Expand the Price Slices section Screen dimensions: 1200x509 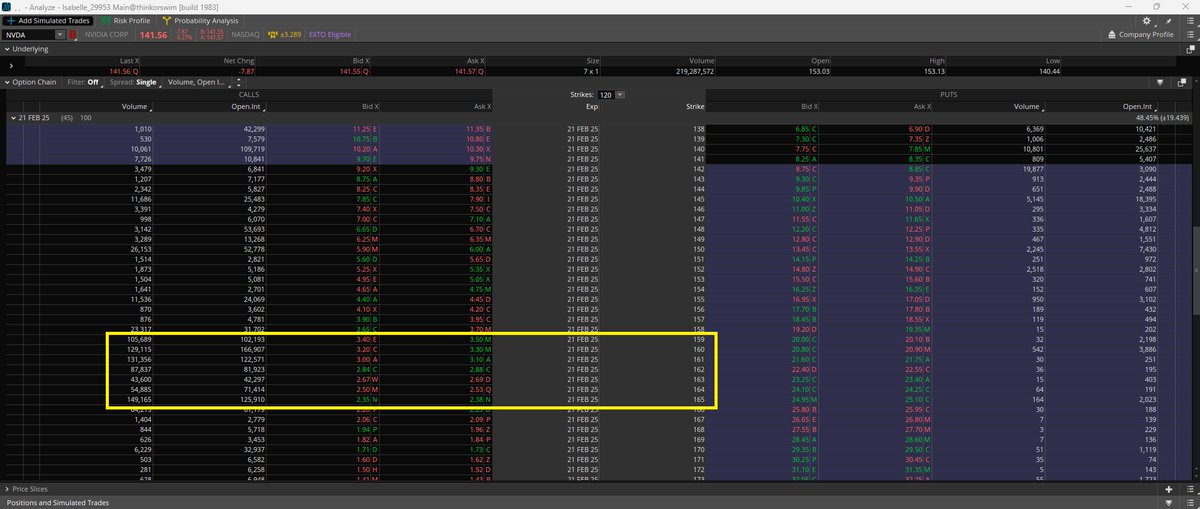coord(6,489)
